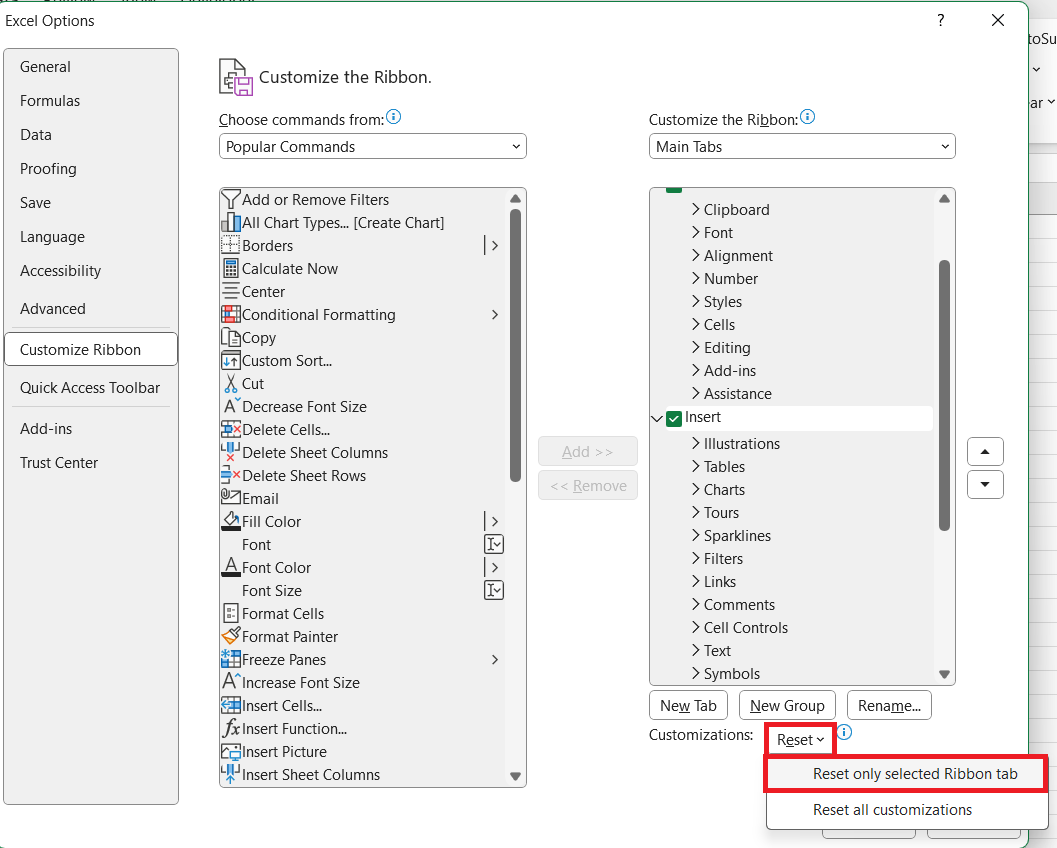
Task: Click info icon beside Customize the Ribbon label
Action: pos(807,117)
